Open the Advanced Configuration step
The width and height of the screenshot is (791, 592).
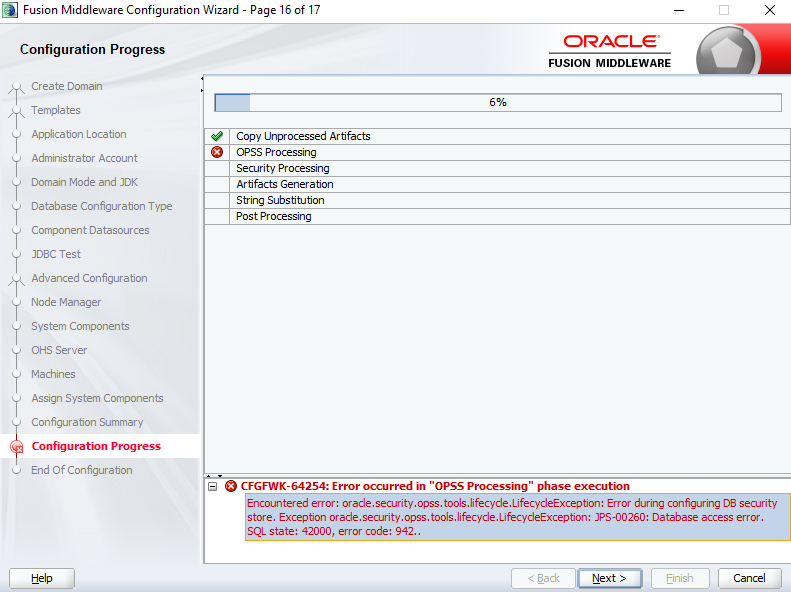[x=89, y=278]
